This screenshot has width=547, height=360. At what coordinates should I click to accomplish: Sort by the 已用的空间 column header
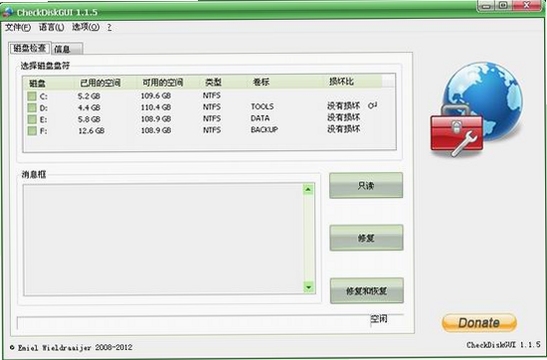(106, 83)
